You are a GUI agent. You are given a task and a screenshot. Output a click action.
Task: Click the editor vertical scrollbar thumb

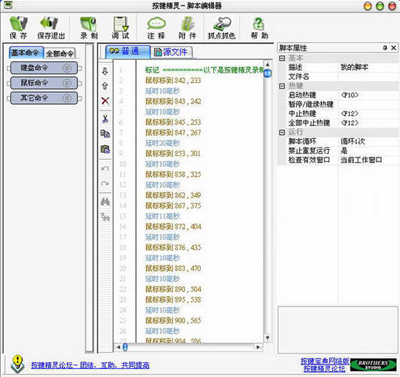[x=267, y=73]
